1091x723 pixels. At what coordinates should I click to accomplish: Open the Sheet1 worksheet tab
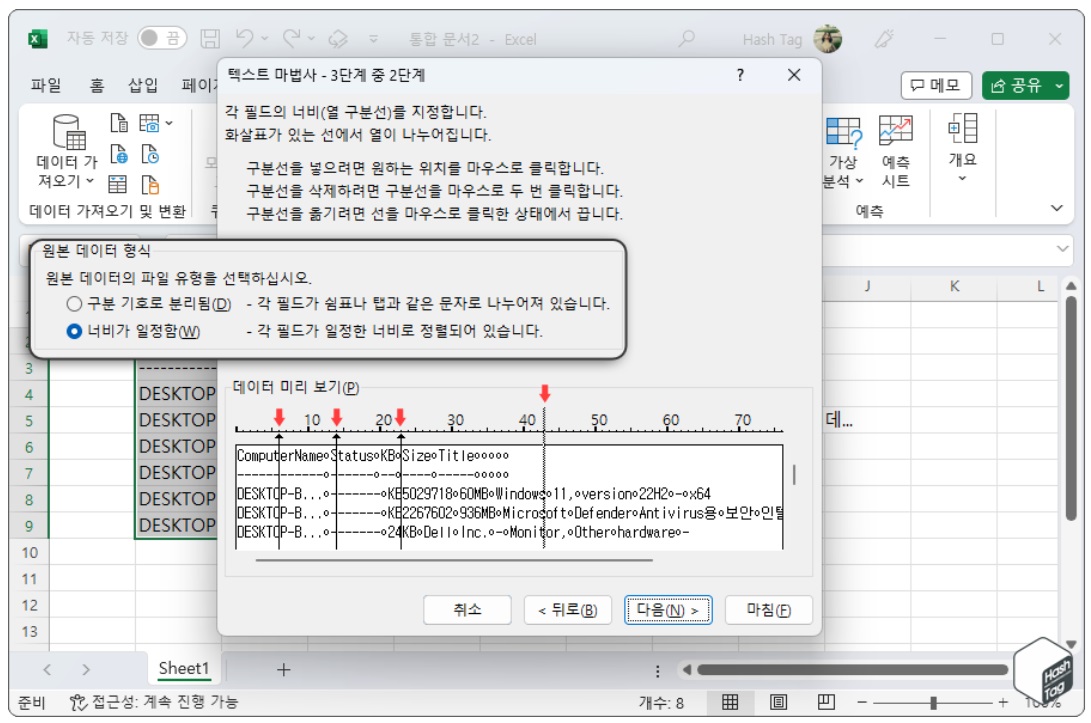184,669
